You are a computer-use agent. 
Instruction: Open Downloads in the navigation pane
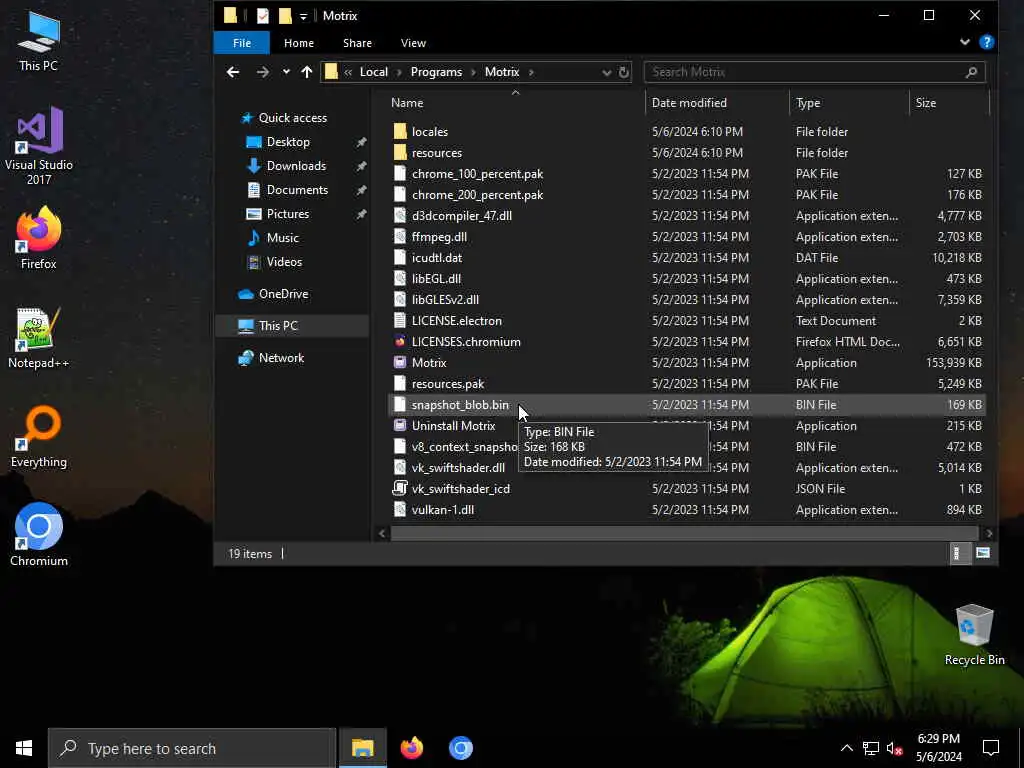[x=296, y=166]
